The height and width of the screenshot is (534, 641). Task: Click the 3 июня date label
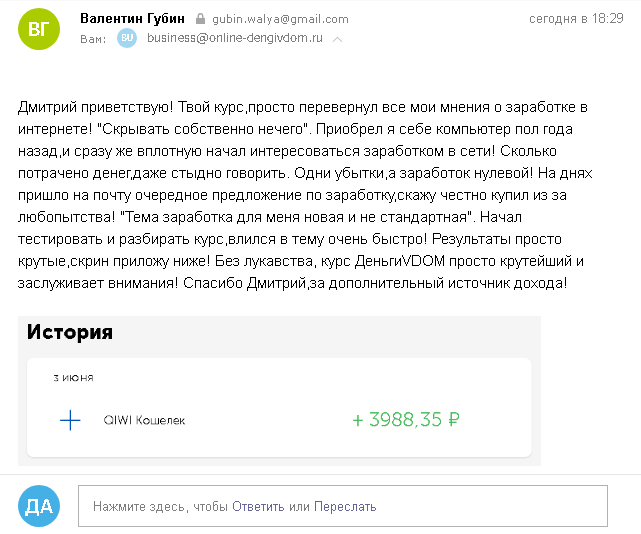pyautogui.click(x=74, y=378)
